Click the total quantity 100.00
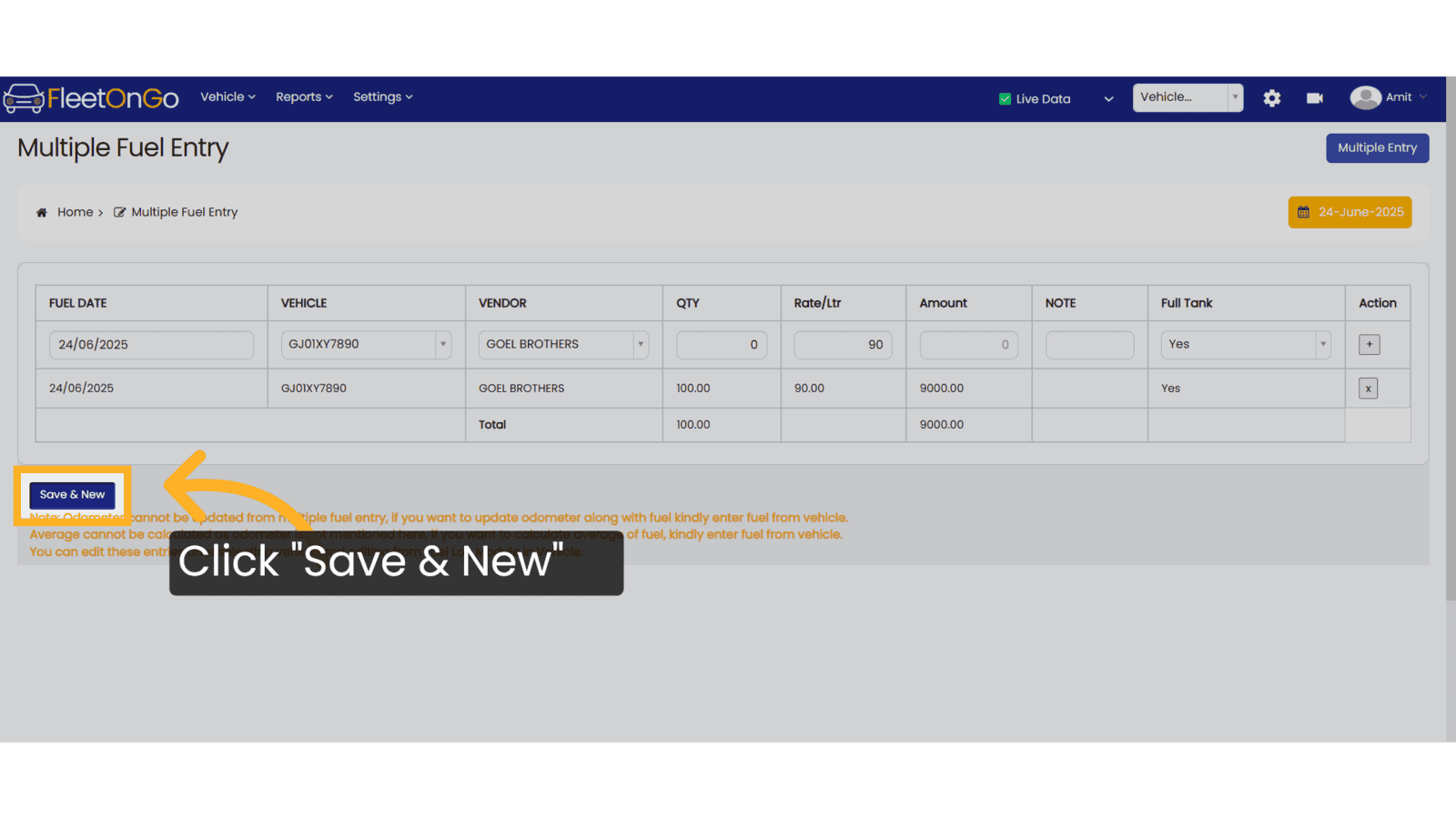 pyautogui.click(x=693, y=425)
